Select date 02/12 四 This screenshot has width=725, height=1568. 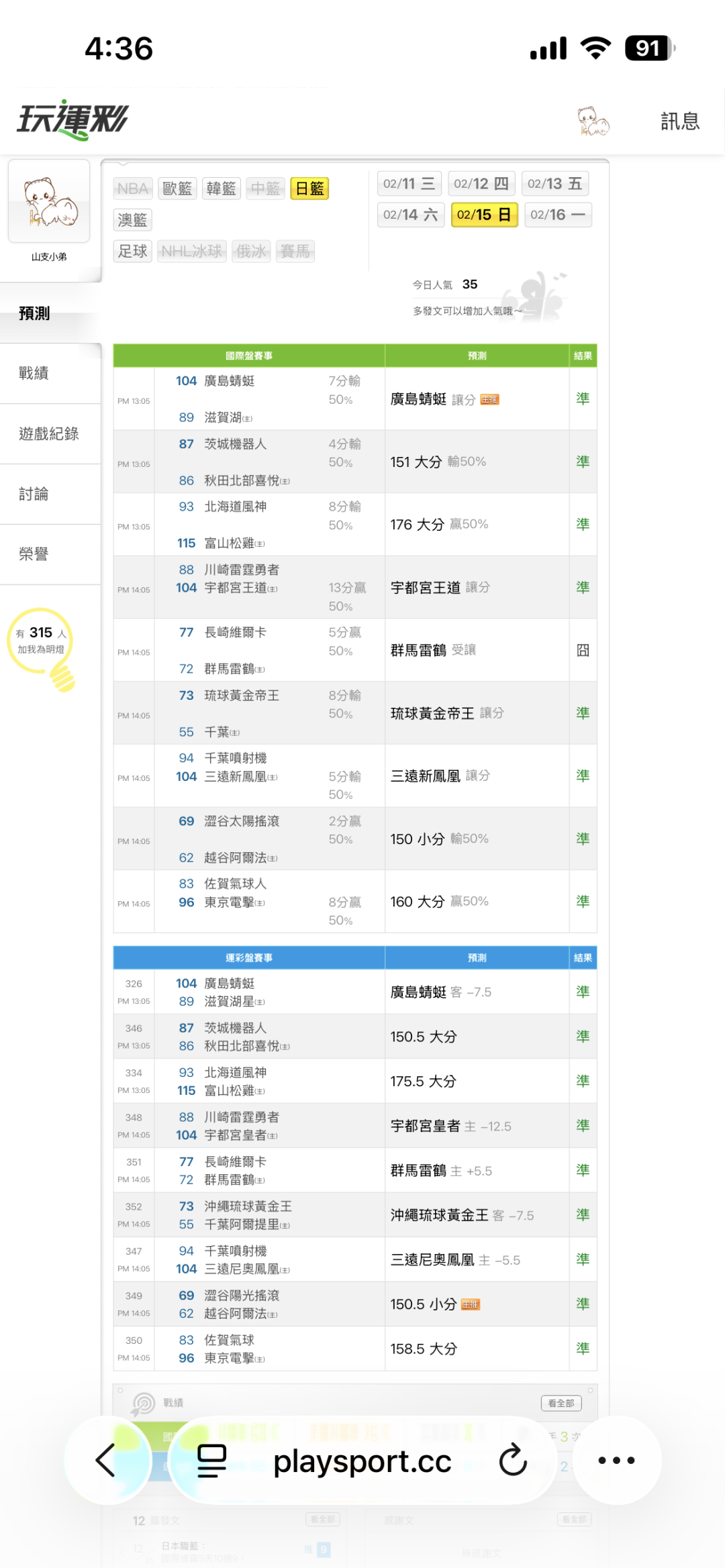[481, 184]
